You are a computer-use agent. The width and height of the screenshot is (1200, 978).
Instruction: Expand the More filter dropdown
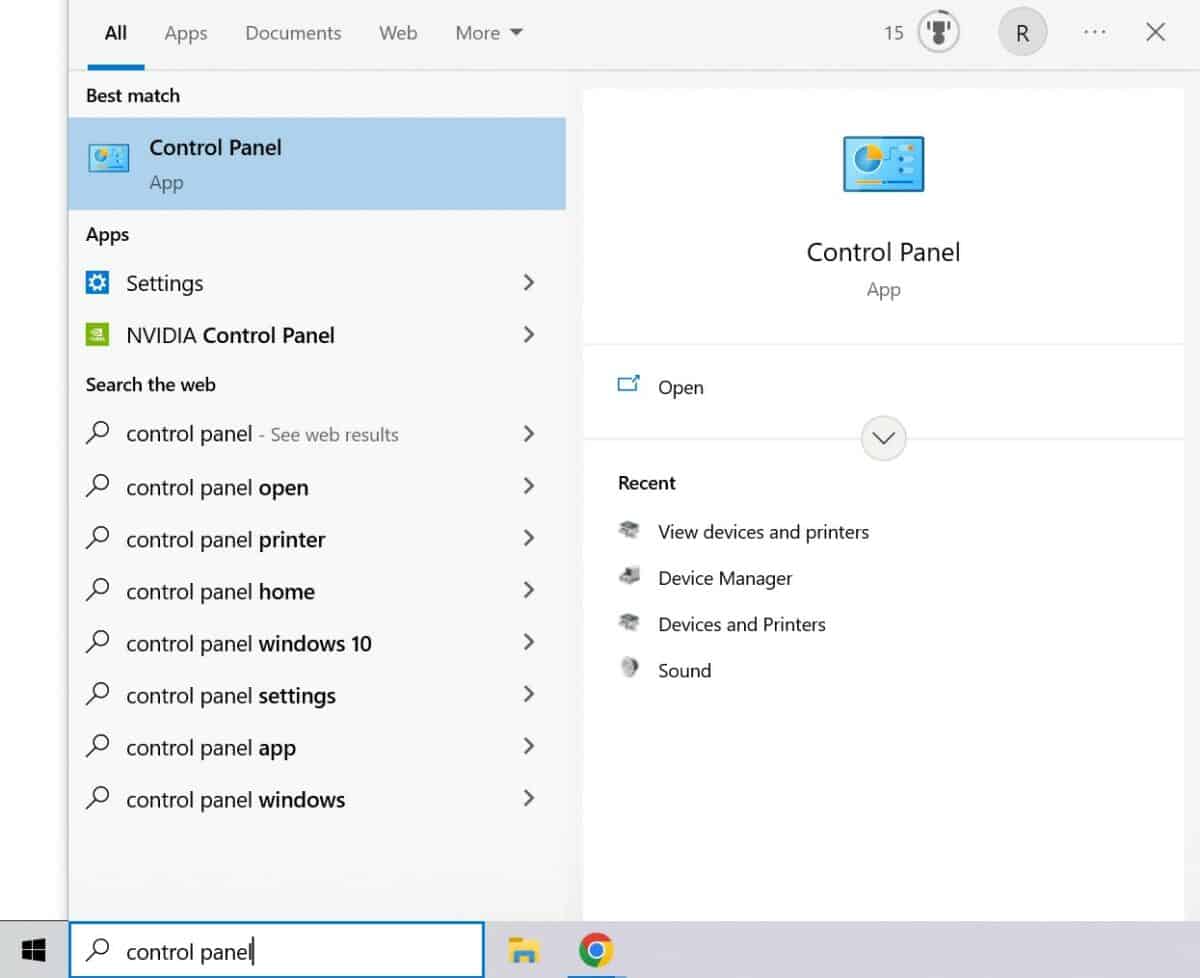(x=489, y=33)
